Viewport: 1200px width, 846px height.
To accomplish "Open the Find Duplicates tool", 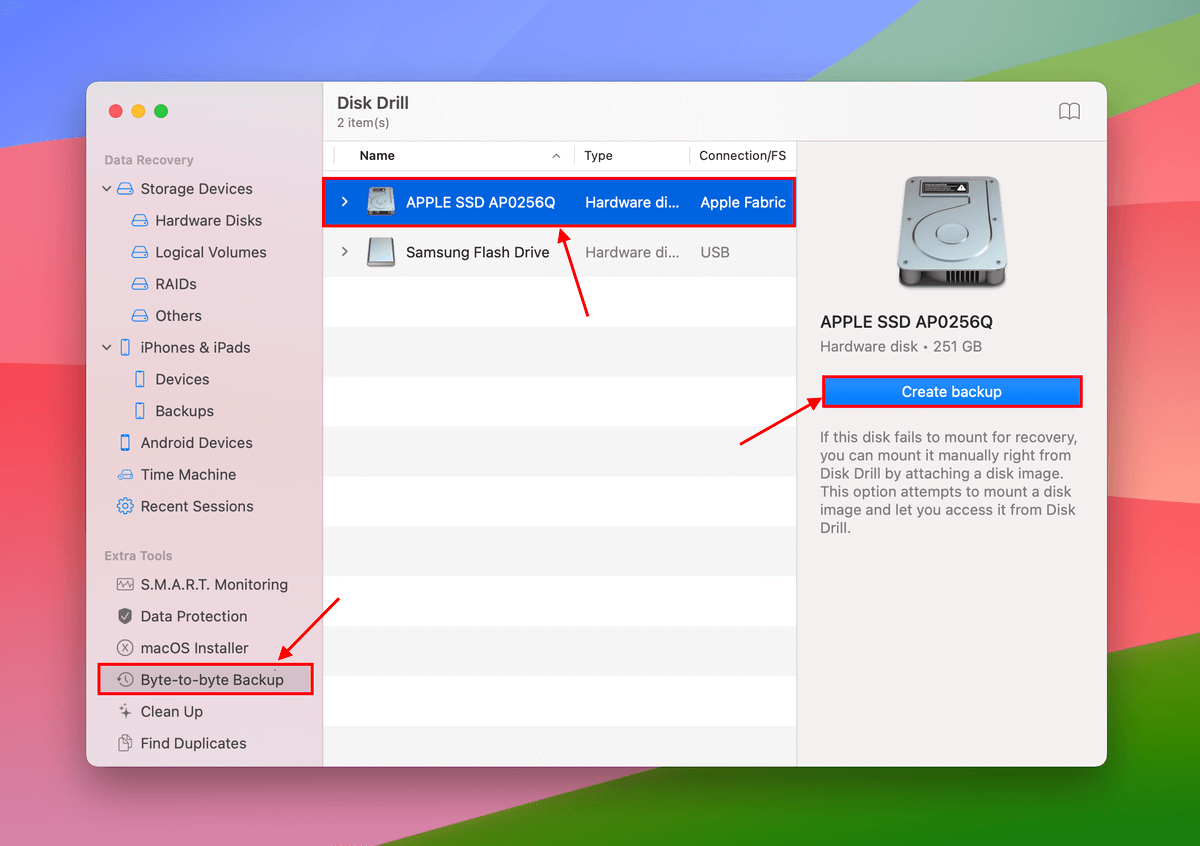I will point(194,743).
